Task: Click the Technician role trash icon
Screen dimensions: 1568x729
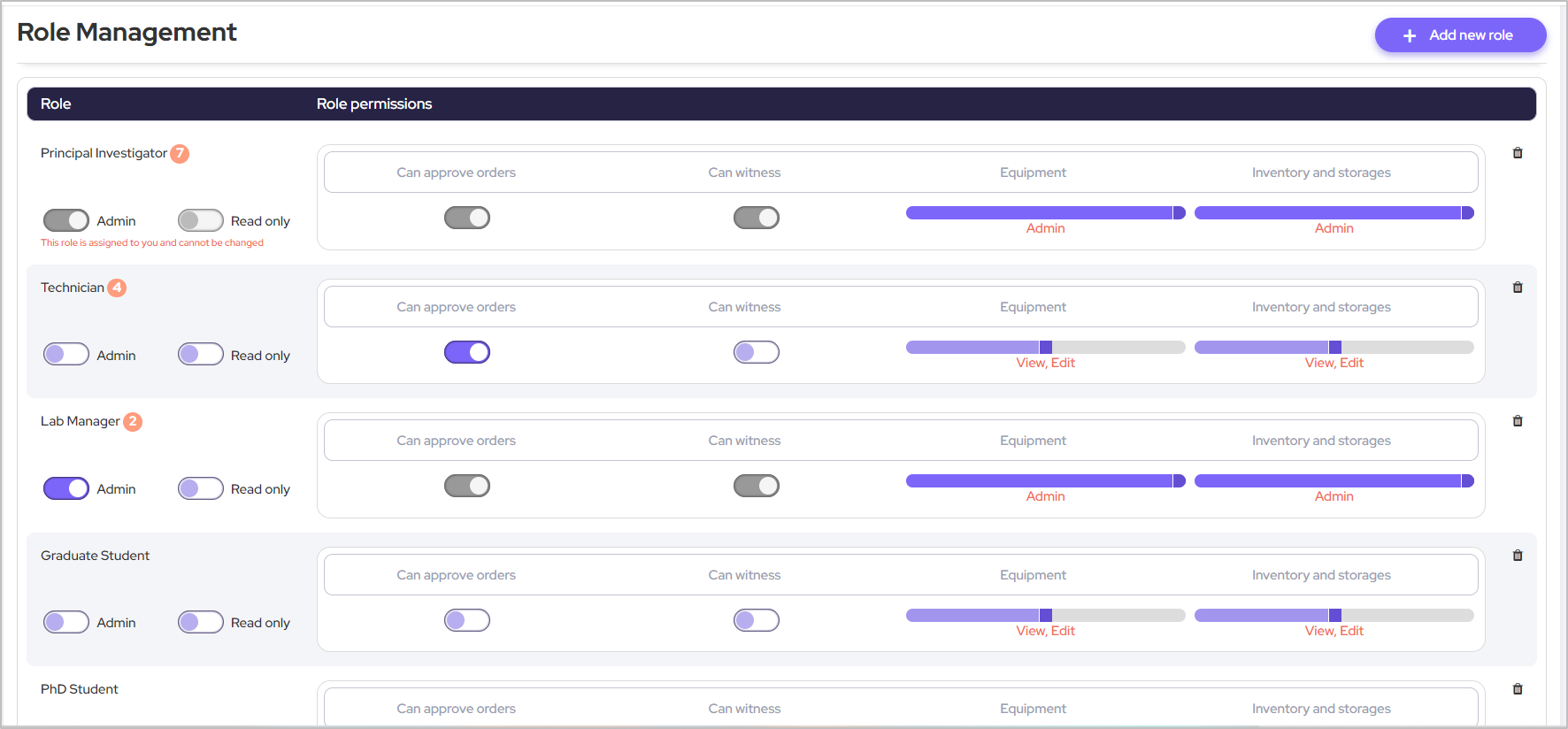Action: click(1518, 288)
